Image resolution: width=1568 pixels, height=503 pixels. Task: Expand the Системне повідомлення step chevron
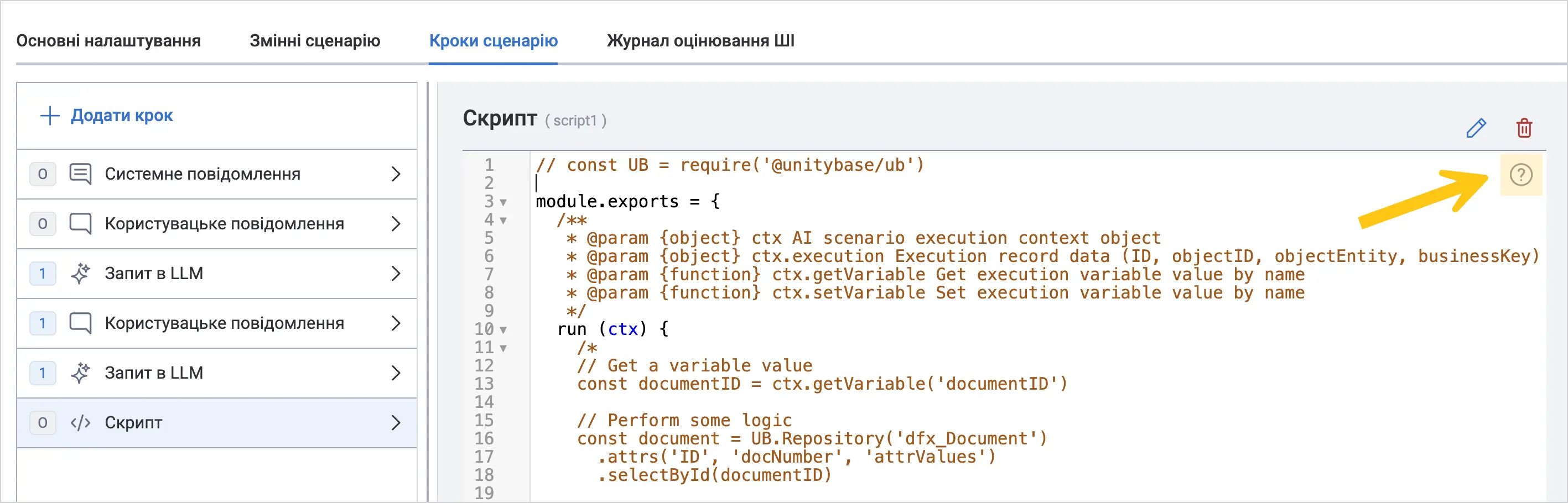point(396,174)
